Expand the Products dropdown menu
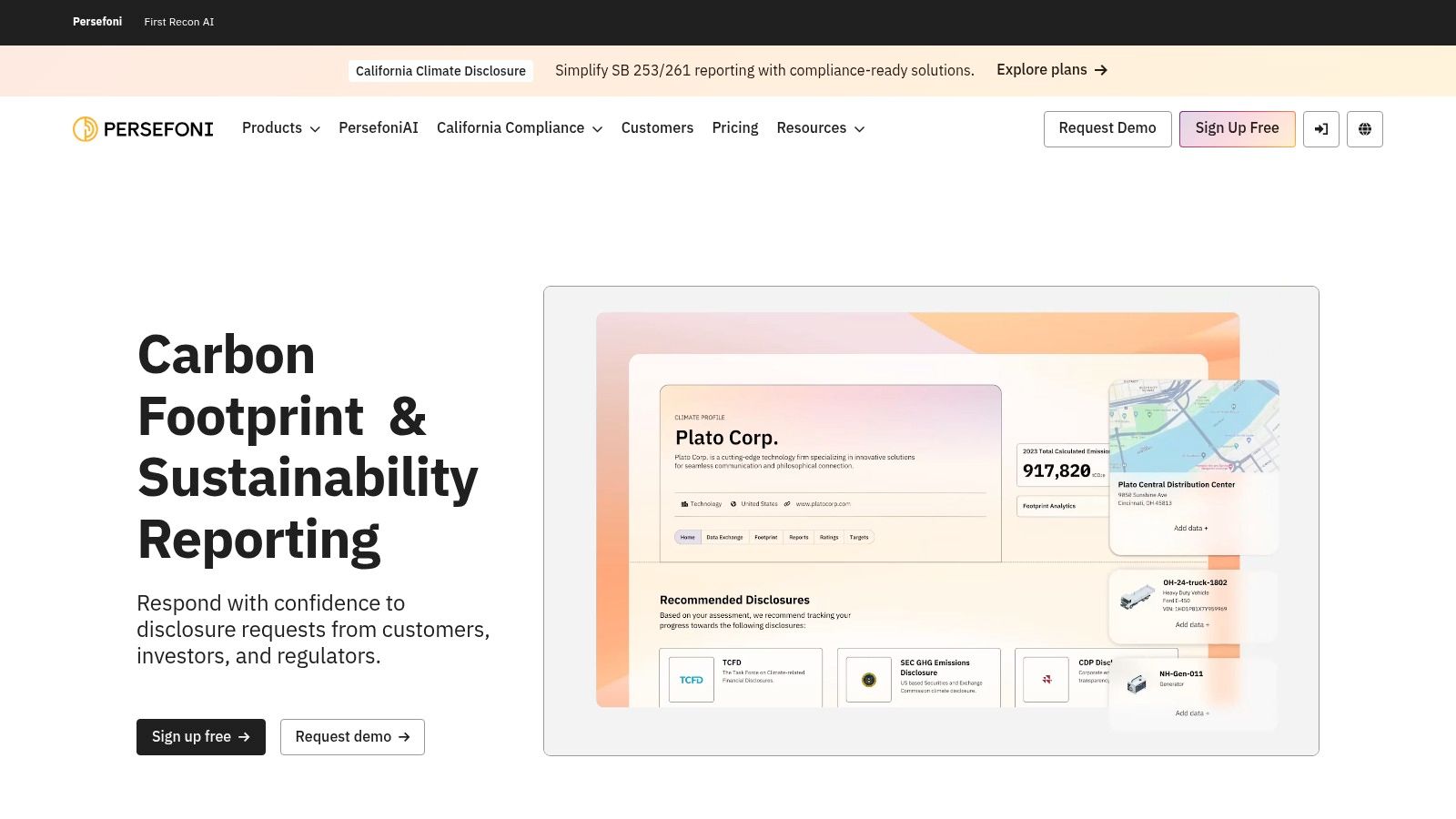This screenshot has width=1456, height=819. pyautogui.click(x=281, y=128)
